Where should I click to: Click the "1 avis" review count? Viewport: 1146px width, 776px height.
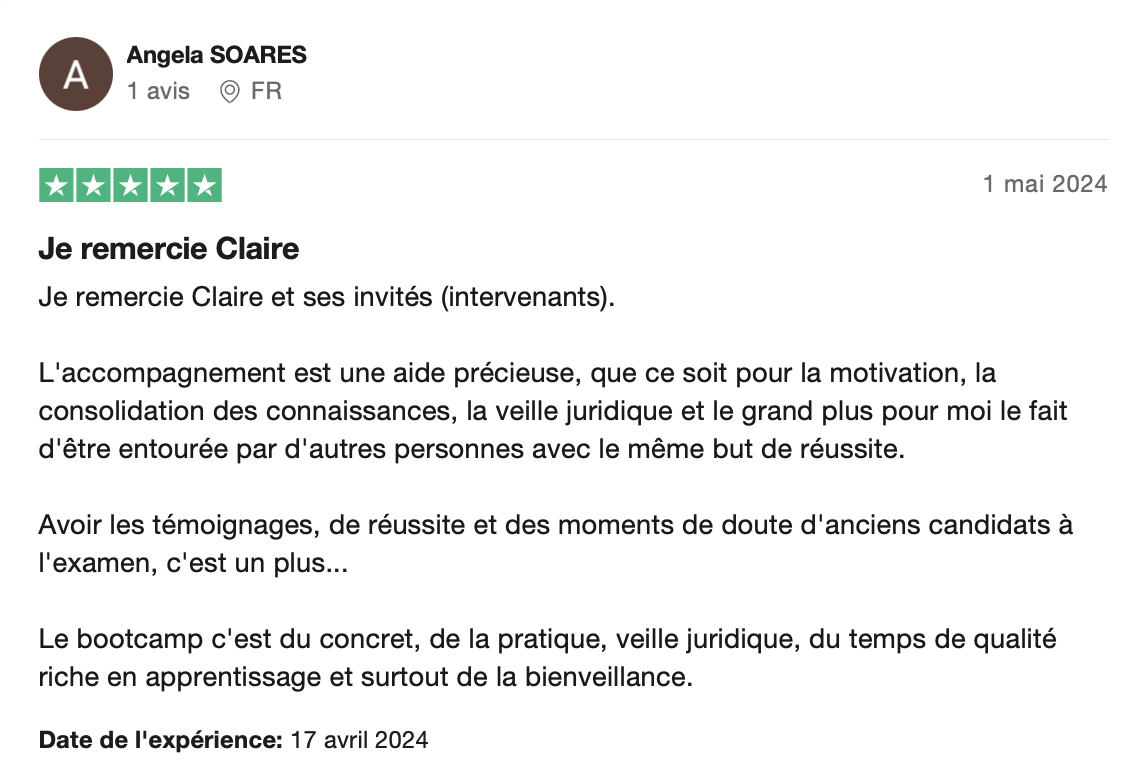point(158,91)
